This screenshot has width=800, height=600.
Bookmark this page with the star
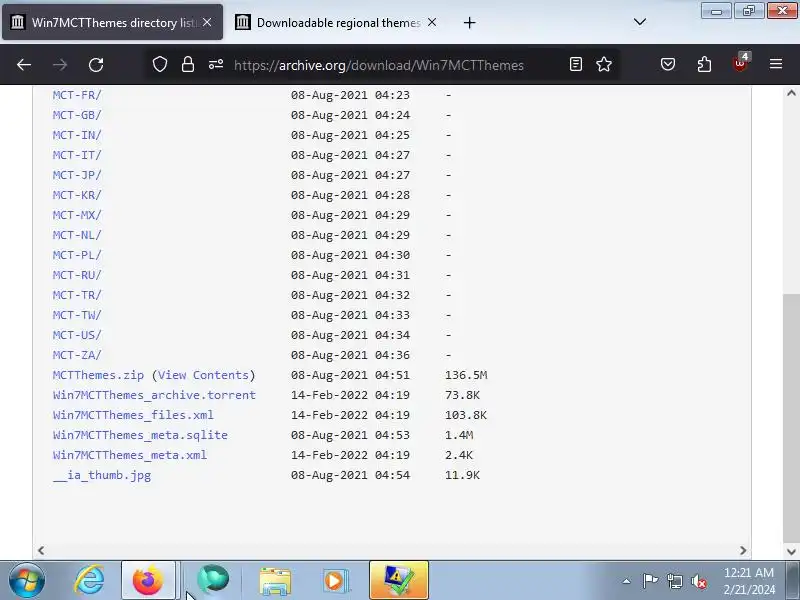click(x=604, y=64)
